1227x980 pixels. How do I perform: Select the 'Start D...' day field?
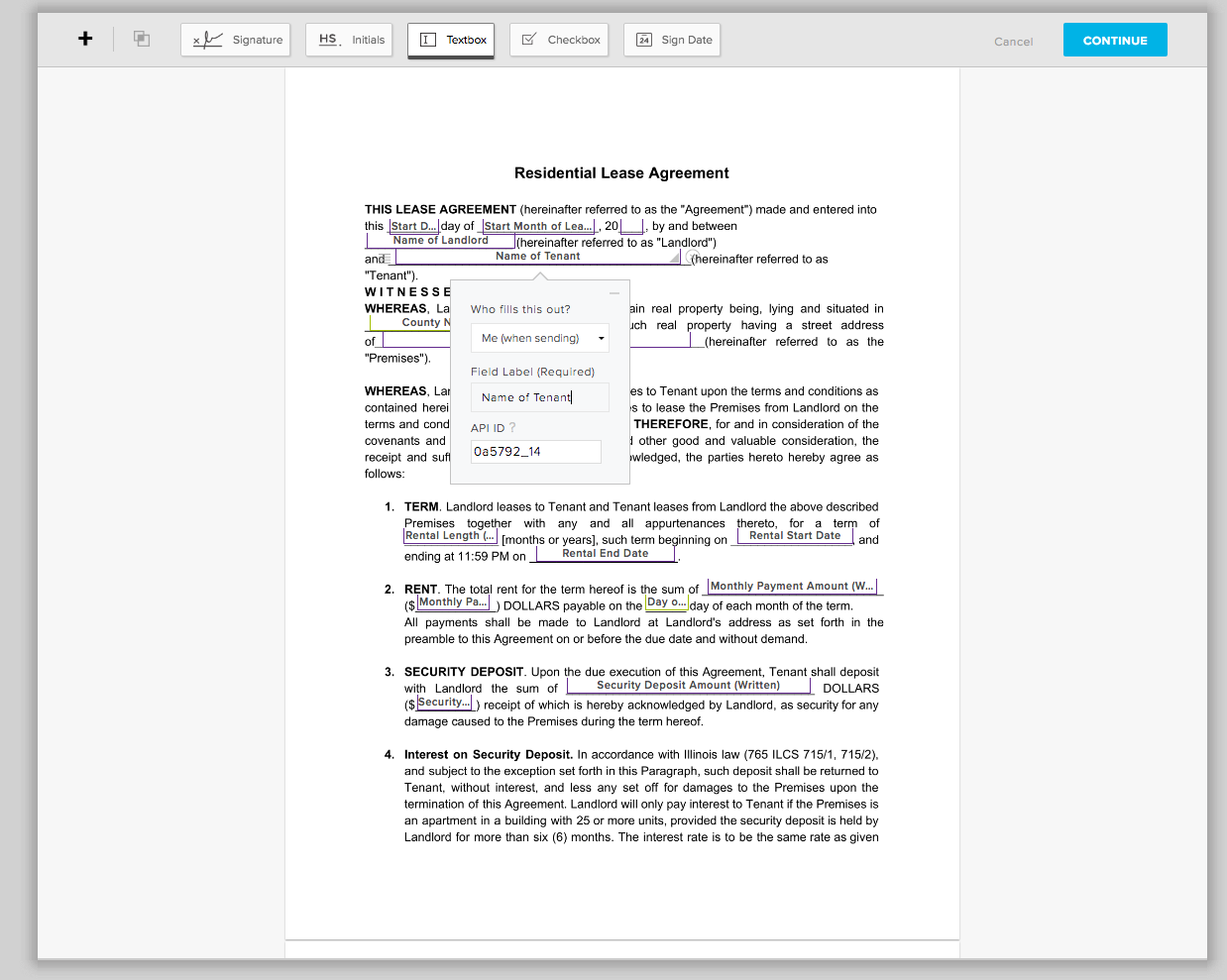[414, 226]
